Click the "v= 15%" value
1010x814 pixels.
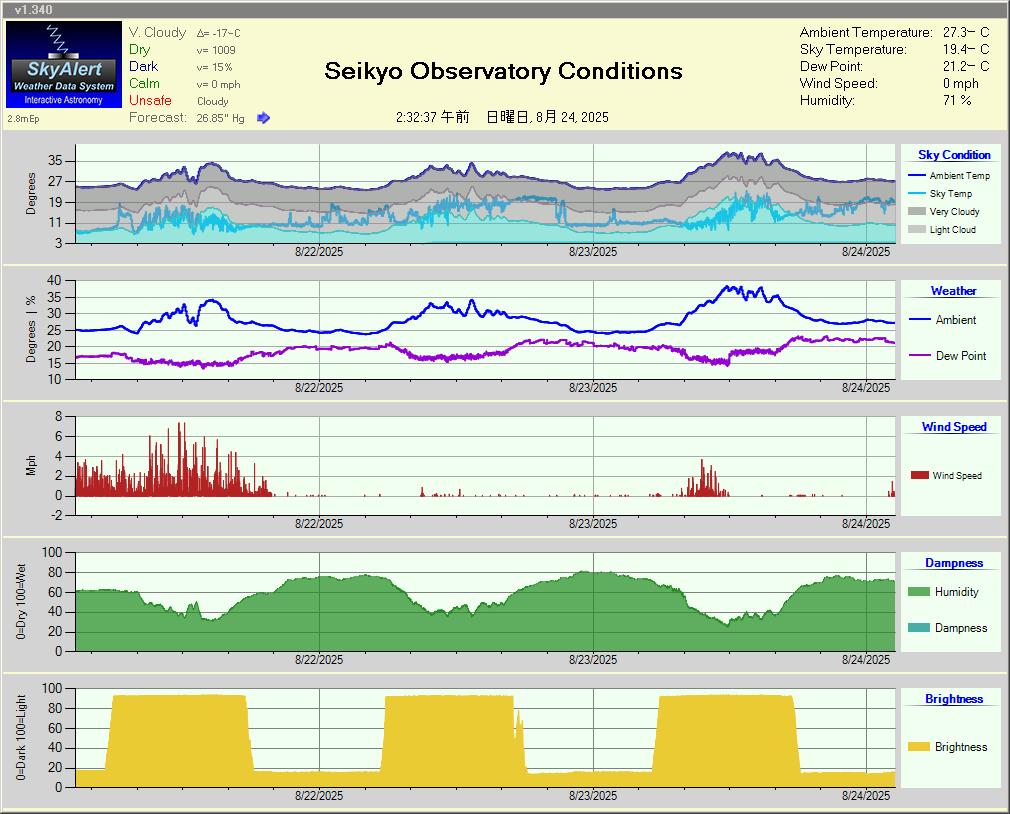pyautogui.click(x=214, y=67)
